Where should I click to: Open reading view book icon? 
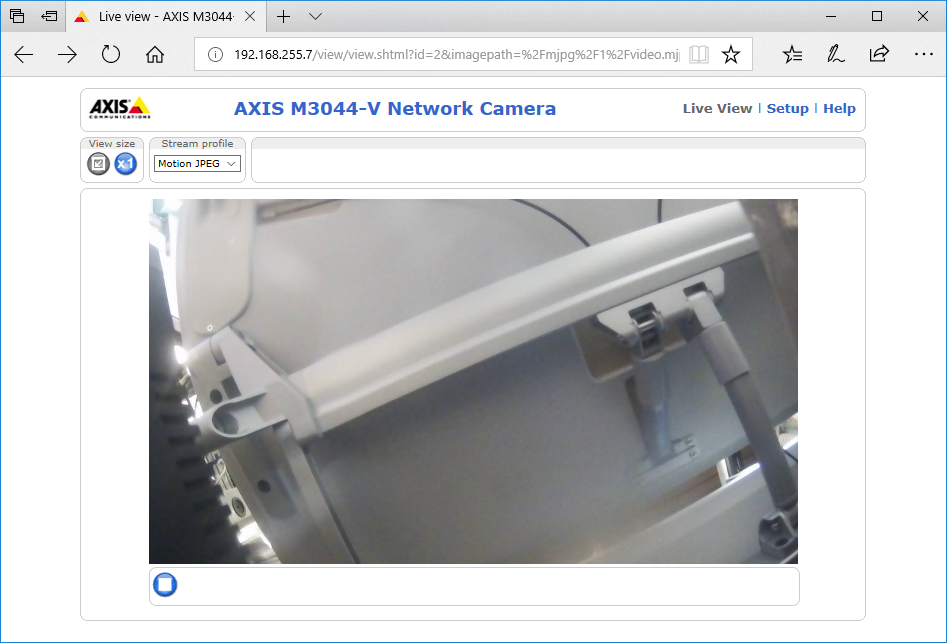pos(699,54)
